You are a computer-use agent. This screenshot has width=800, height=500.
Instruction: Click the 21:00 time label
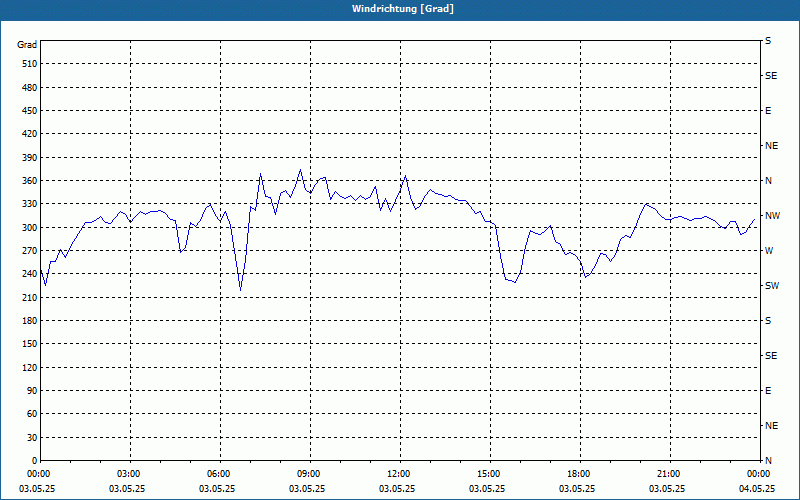tap(670, 474)
